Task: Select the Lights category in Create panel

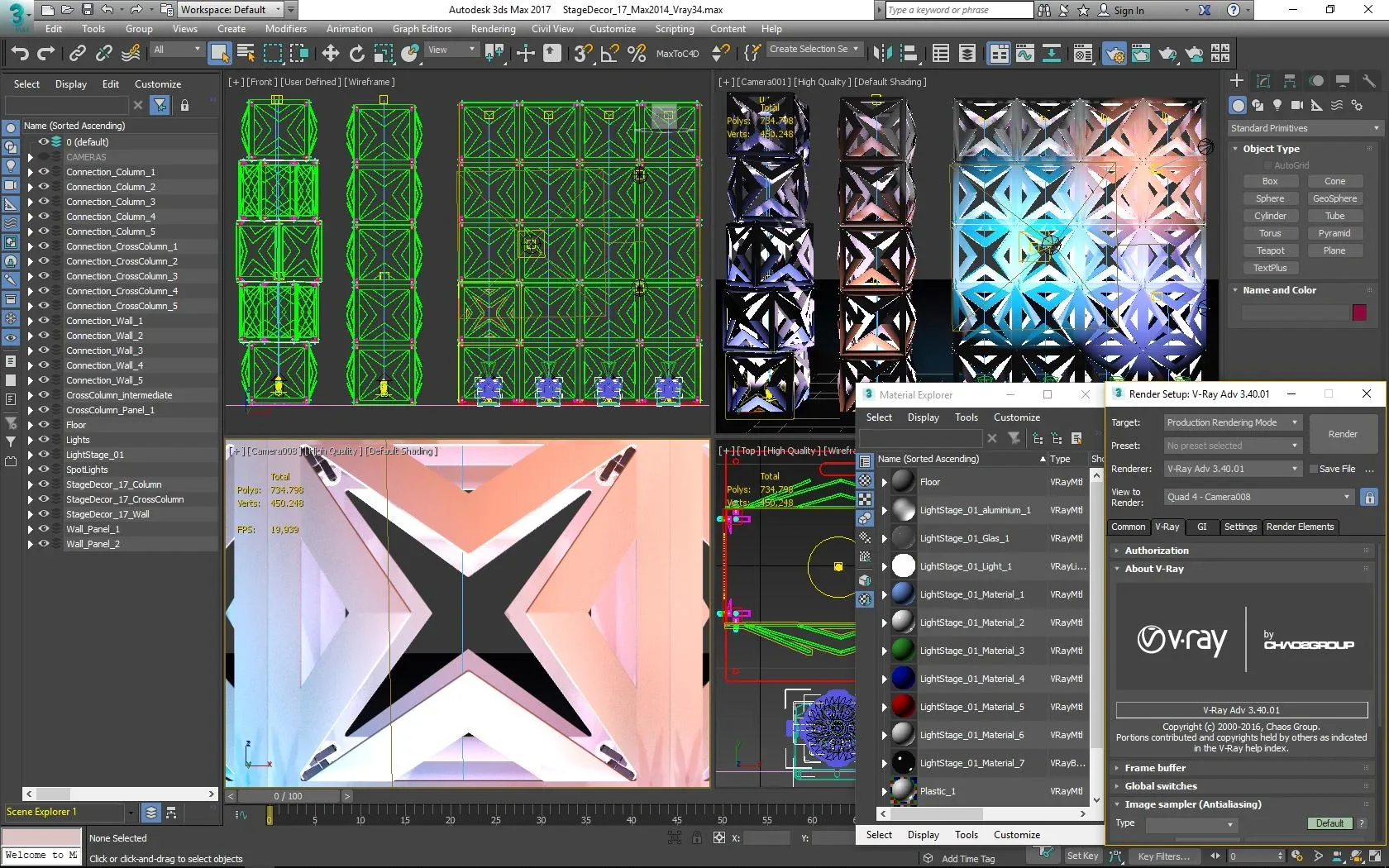Action: [1277, 105]
